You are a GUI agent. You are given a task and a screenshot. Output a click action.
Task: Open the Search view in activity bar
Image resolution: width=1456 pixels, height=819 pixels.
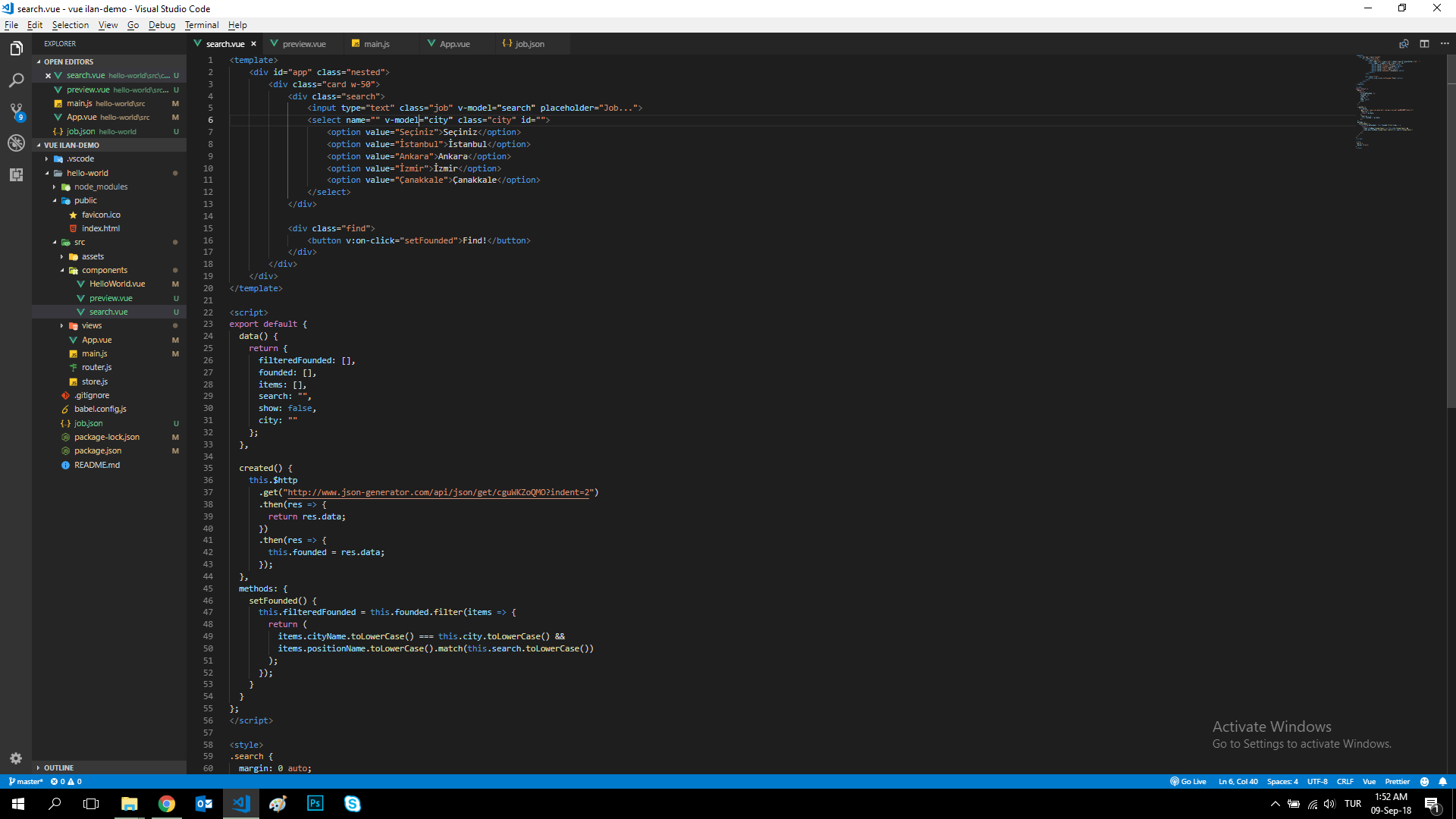point(16,80)
